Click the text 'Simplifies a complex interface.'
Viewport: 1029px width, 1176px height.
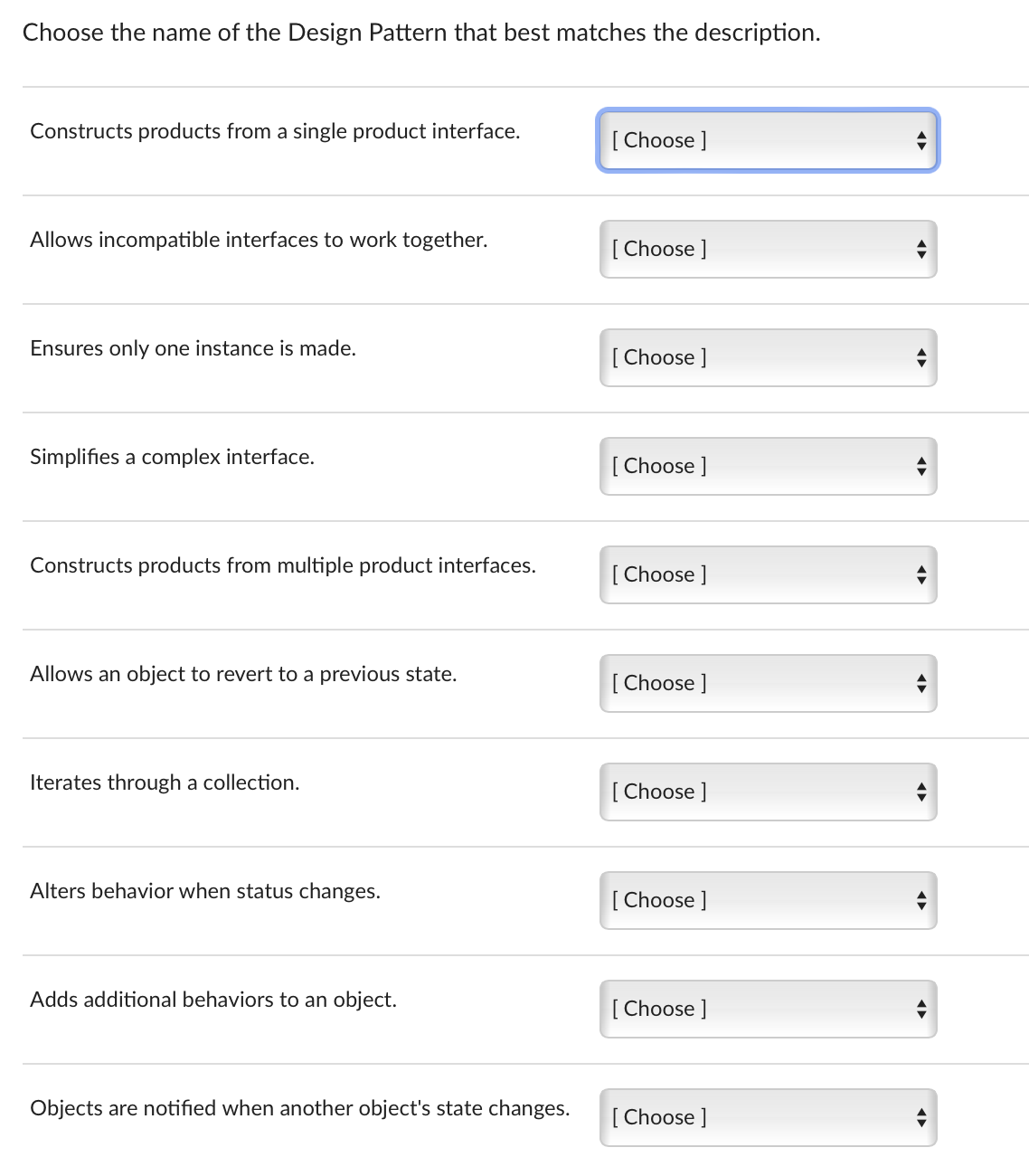(x=172, y=457)
